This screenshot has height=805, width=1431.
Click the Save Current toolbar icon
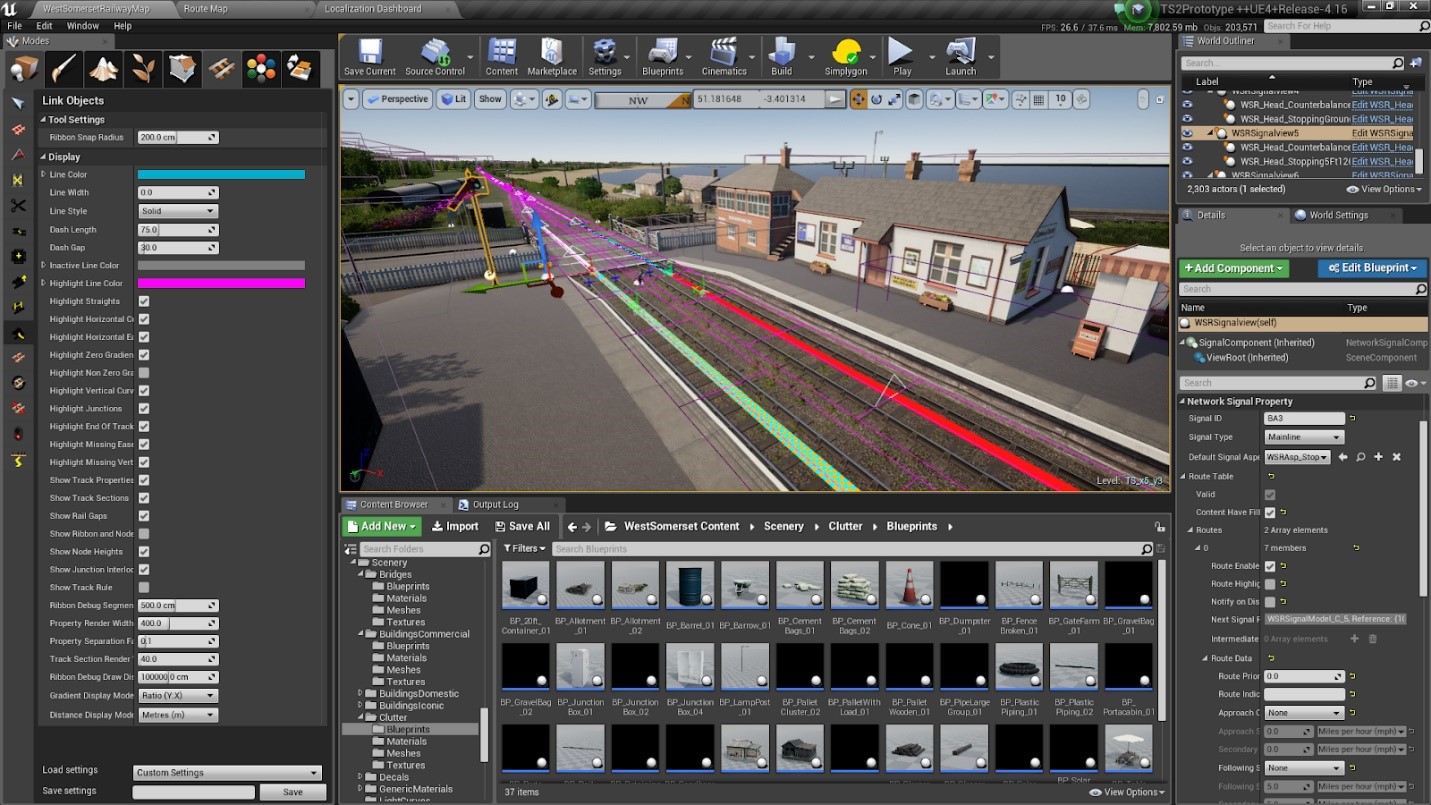tap(369, 57)
